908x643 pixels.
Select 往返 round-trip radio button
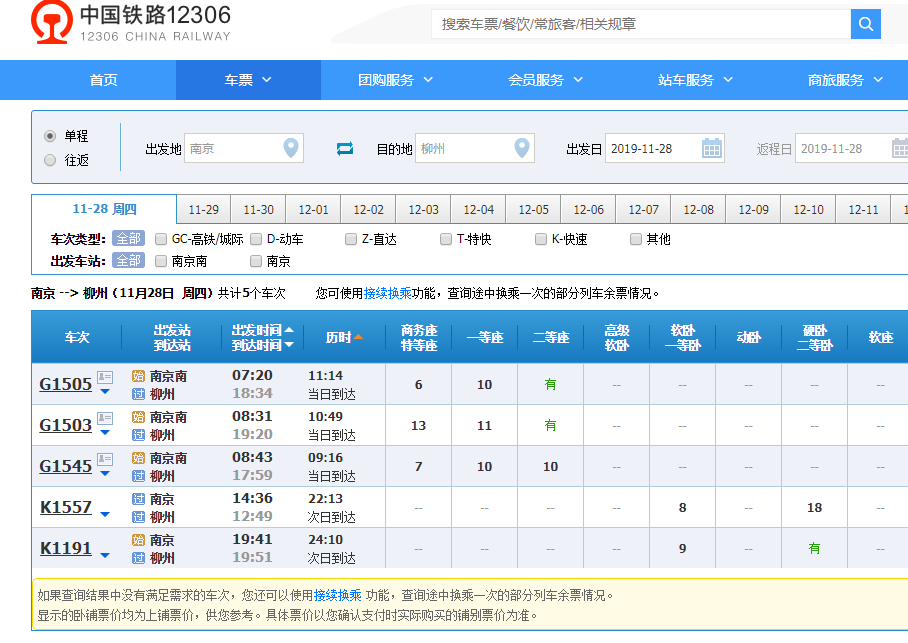pos(50,160)
